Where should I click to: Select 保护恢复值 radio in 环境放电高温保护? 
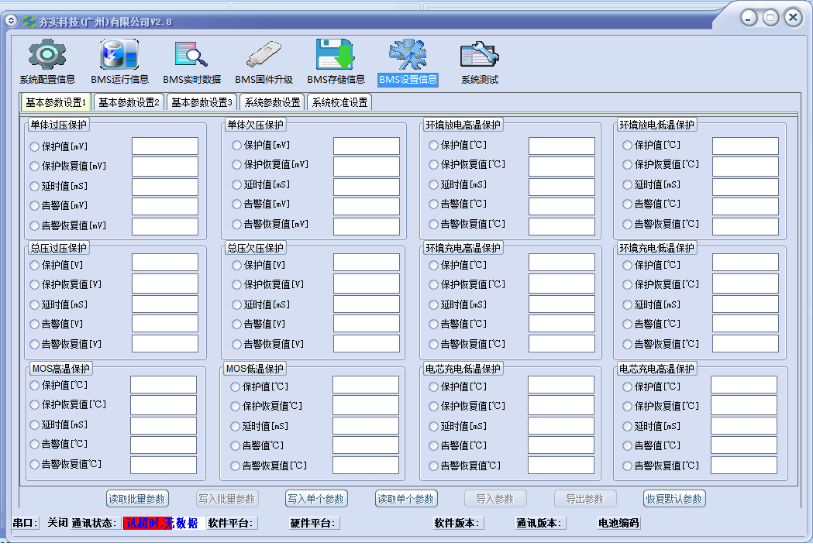pyautogui.click(x=434, y=165)
